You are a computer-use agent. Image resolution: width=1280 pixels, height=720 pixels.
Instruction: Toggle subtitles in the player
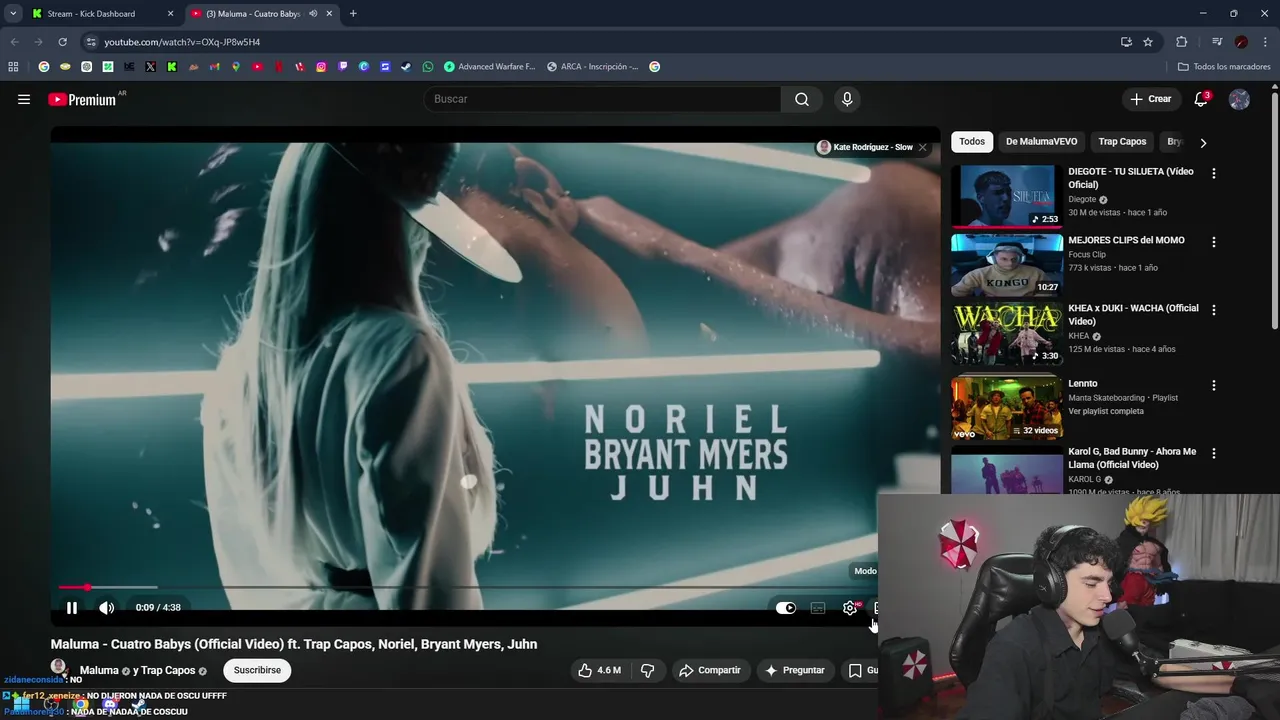coord(818,608)
